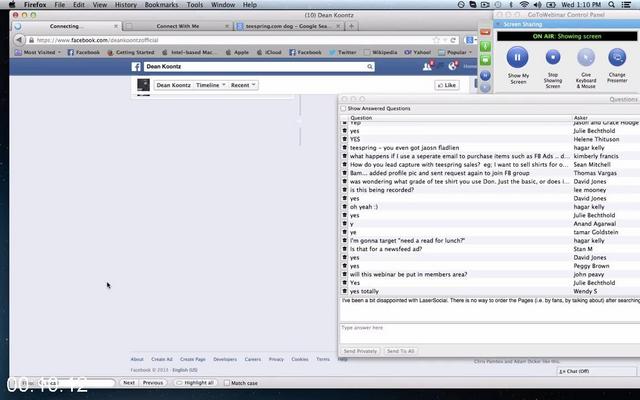Click the iCloud bookmark
640x400 pixels.
coord(269,52)
